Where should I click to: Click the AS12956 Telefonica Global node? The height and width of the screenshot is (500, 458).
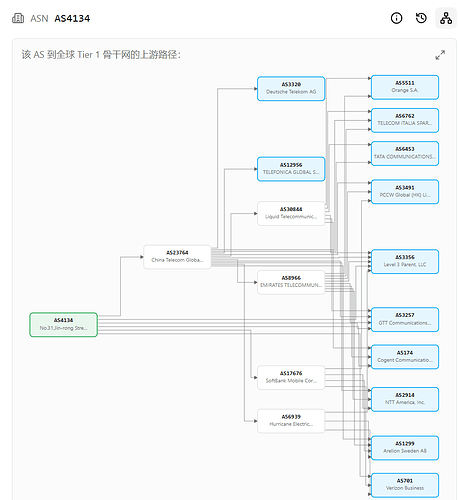(x=291, y=169)
